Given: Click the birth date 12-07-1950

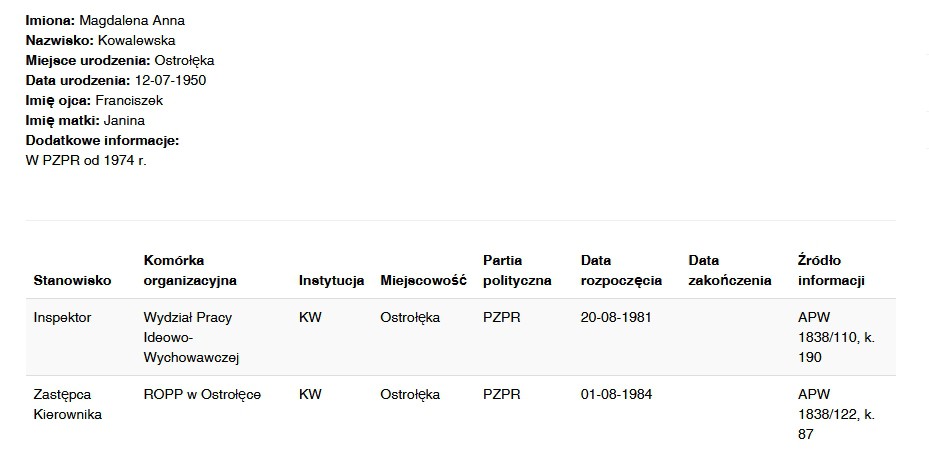Looking at the screenshot, I should coord(170,80).
